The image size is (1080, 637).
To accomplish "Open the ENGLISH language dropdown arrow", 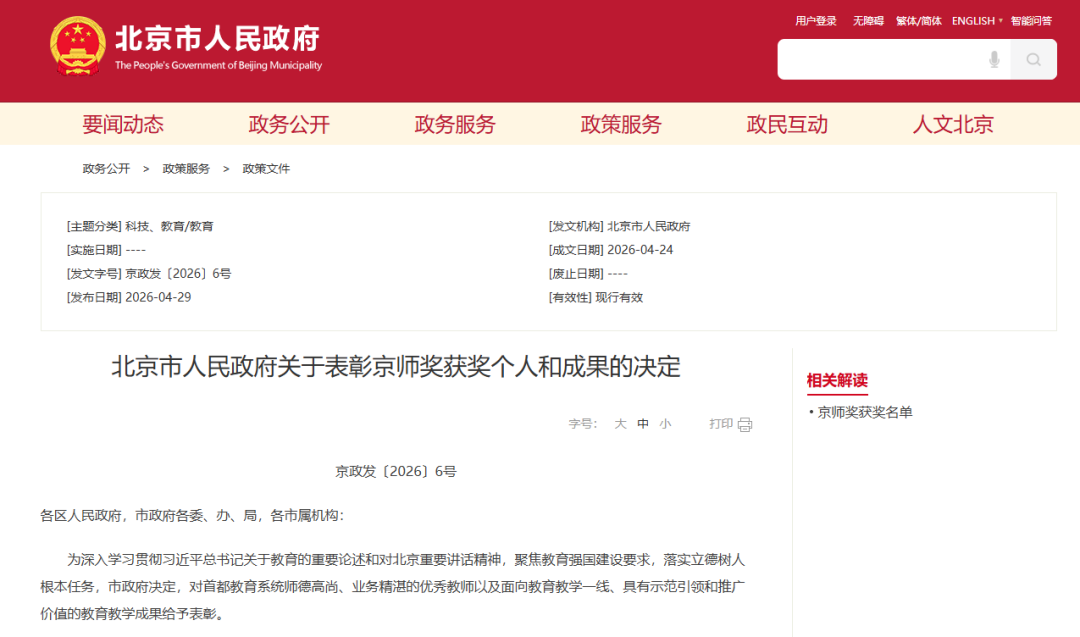I will [1001, 21].
